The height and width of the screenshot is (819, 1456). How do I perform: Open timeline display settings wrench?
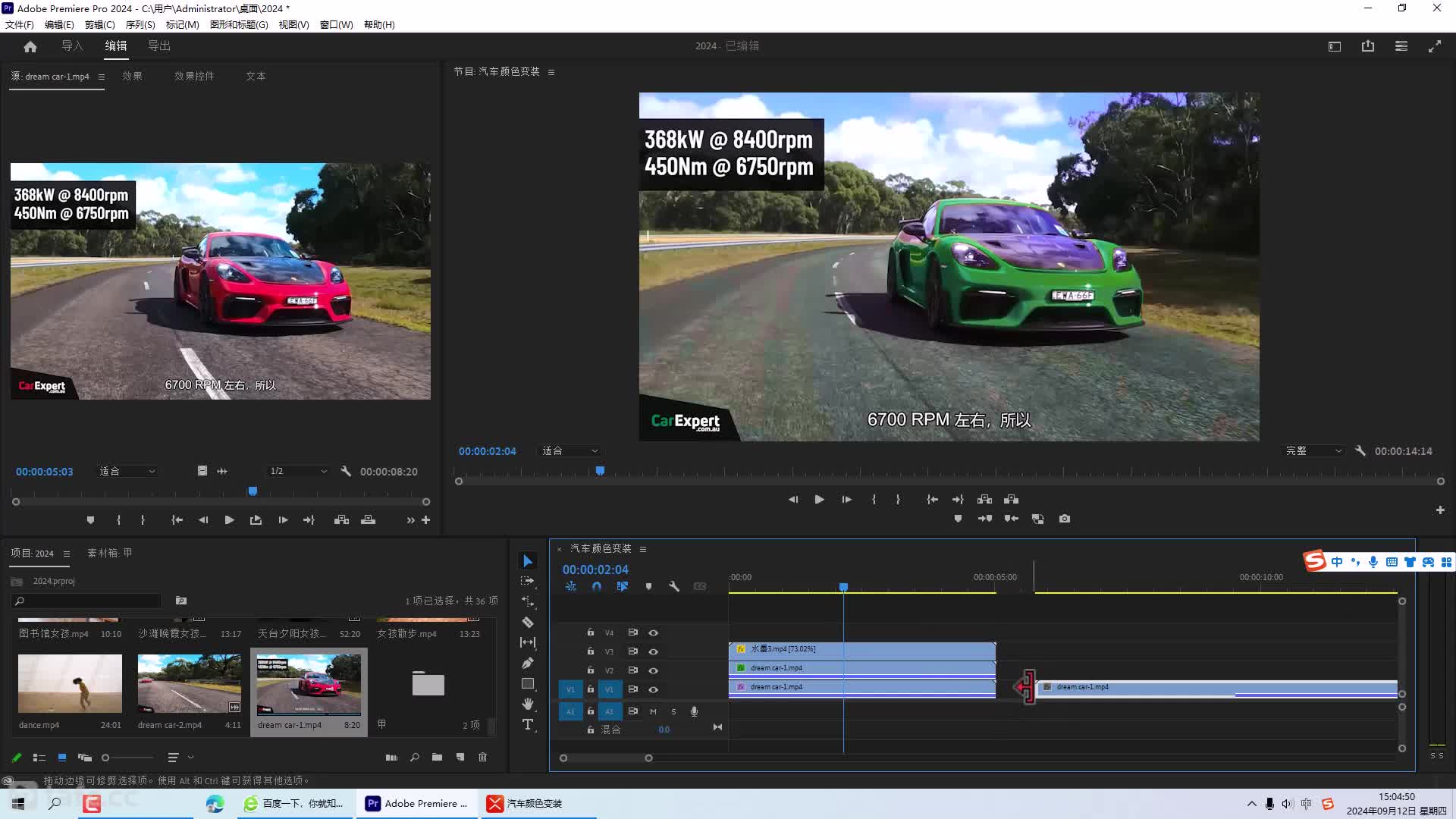673,586
